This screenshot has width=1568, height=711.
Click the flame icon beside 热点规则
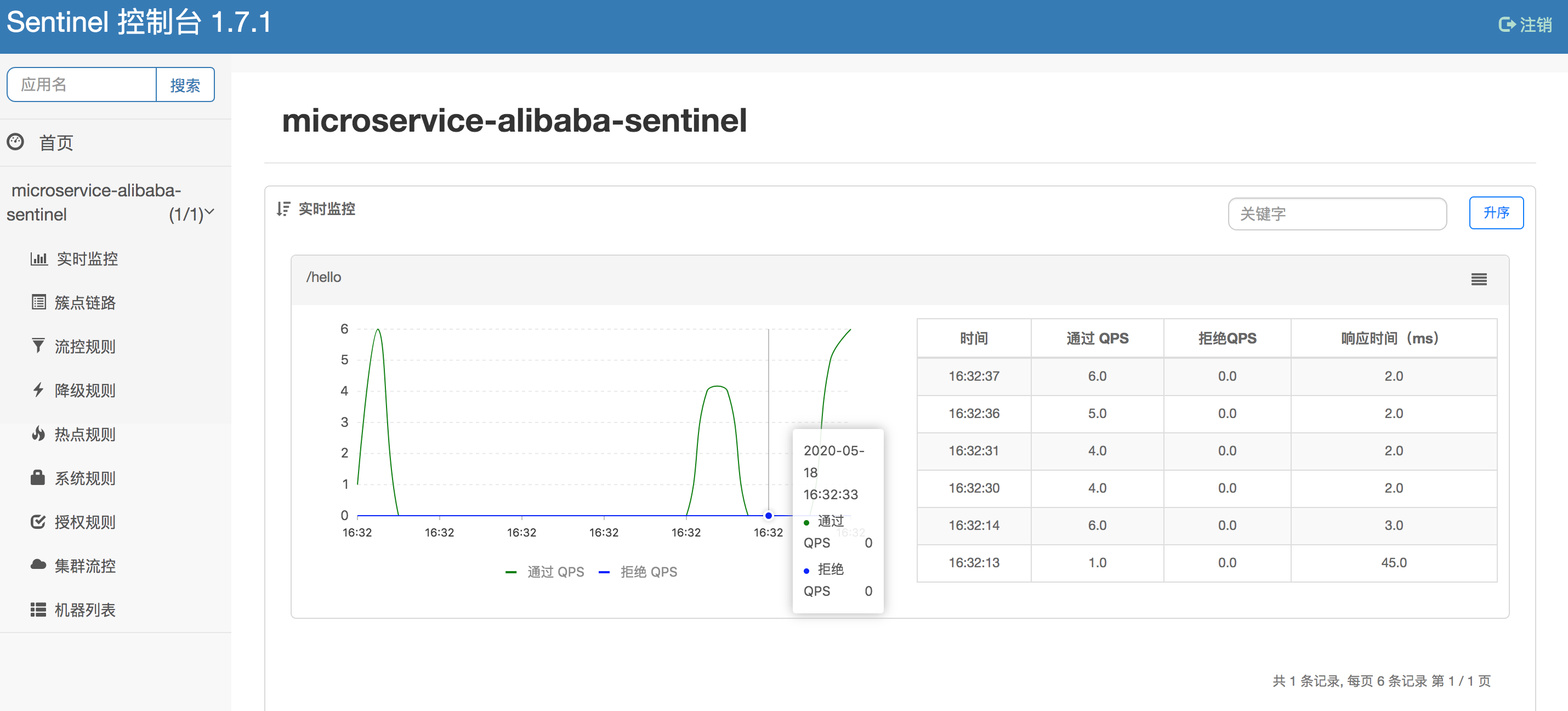click(38, 434)
